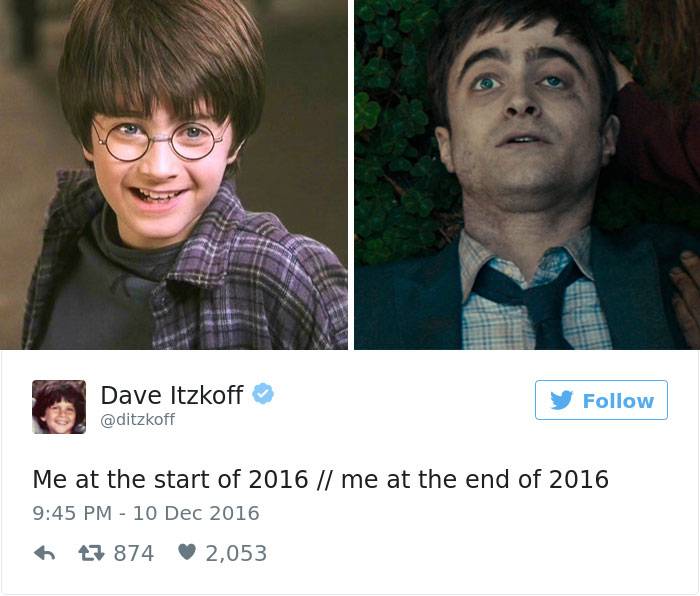Follow Dave Itzkoff via the Follow button

coord(601,400)
